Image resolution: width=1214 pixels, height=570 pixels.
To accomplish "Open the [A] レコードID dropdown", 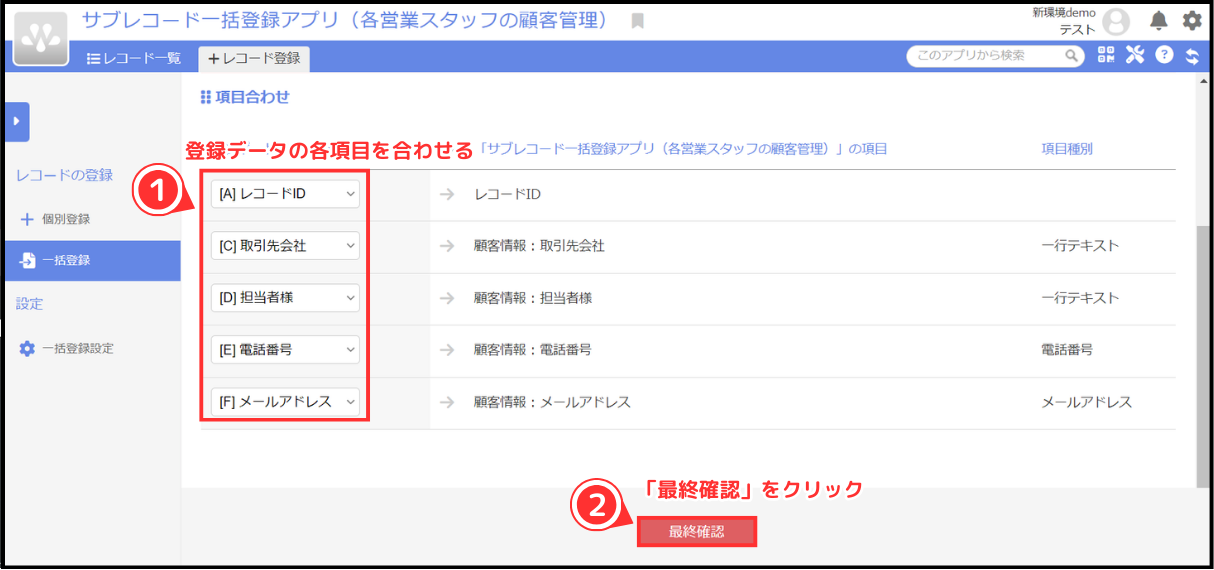I will coord(285,194).
